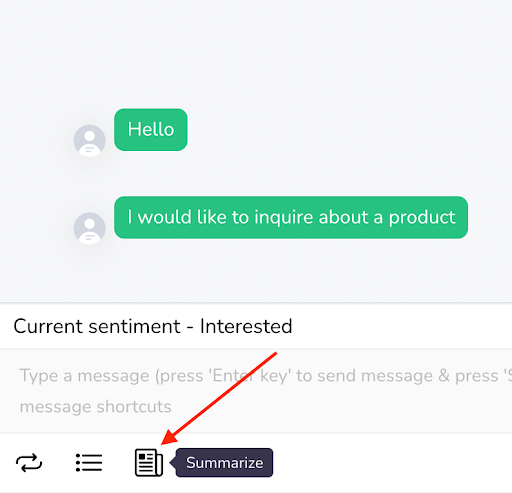The image size is (512, 493).
Task: Click the rephrase loop-arrows icon
Action: point(29,463)
